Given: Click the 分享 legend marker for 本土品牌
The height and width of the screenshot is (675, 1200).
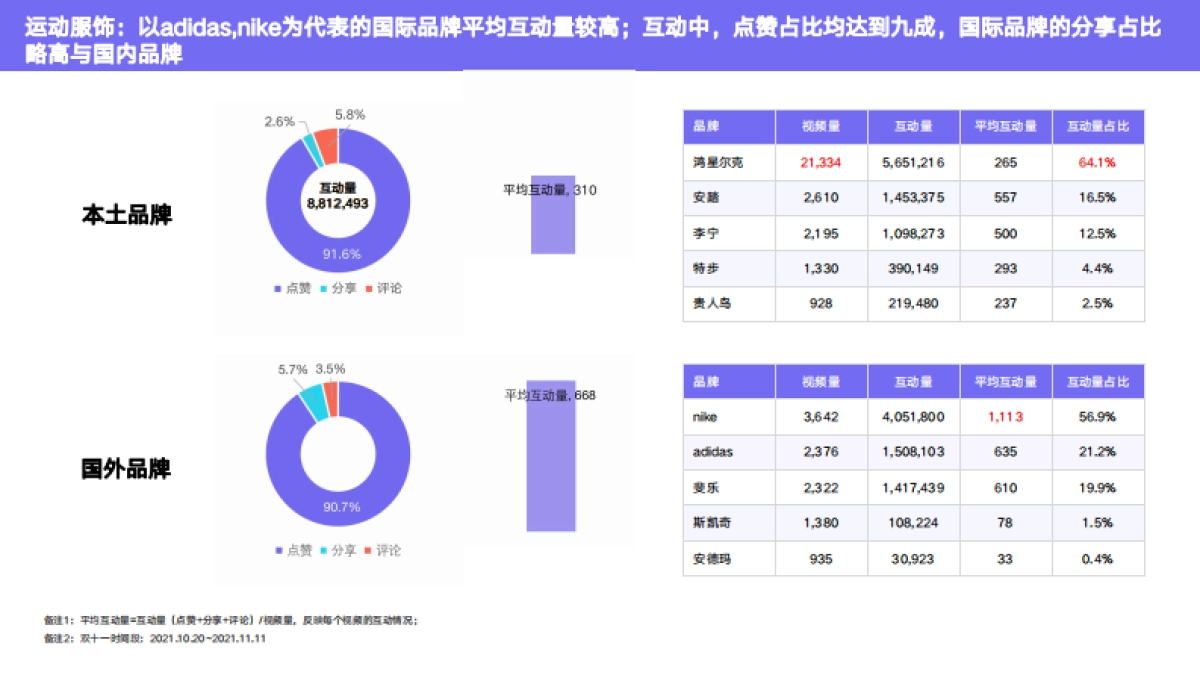Looking at the screenshot, I should pyautogui.click(x=323, y=288).
